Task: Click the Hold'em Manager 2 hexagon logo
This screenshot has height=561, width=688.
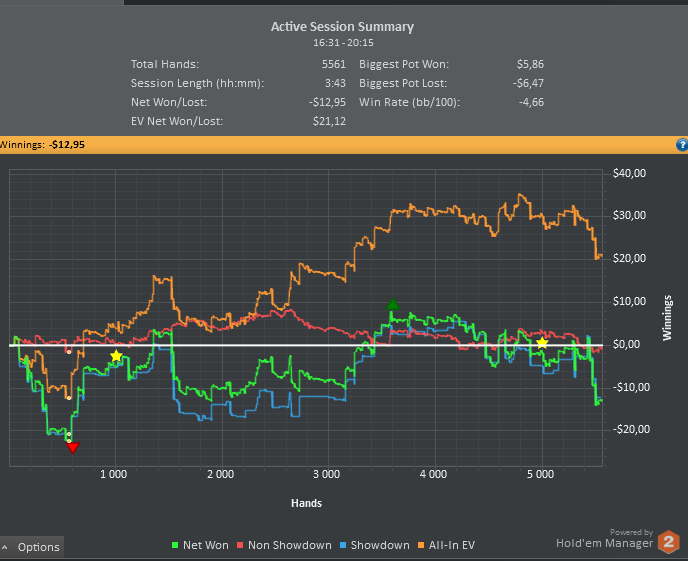Action: point(669,542)
